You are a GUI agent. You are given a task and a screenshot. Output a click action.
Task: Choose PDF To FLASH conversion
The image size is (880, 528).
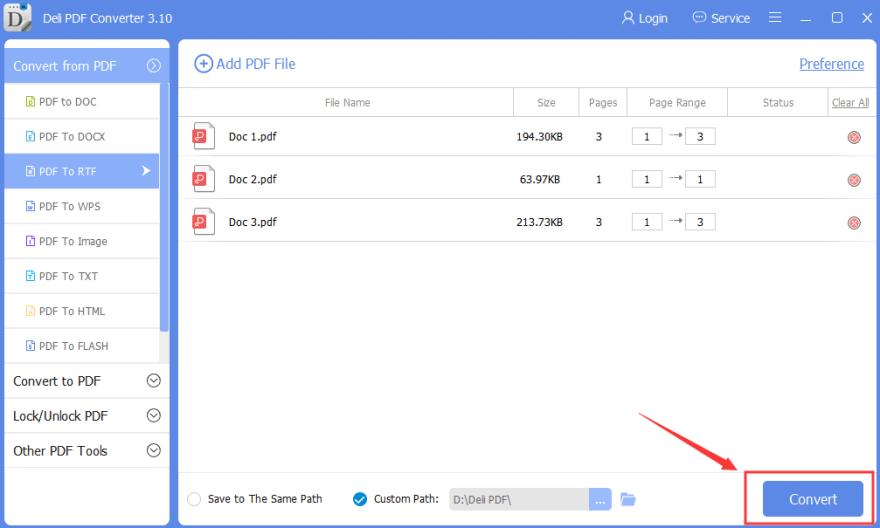(82, 346)
